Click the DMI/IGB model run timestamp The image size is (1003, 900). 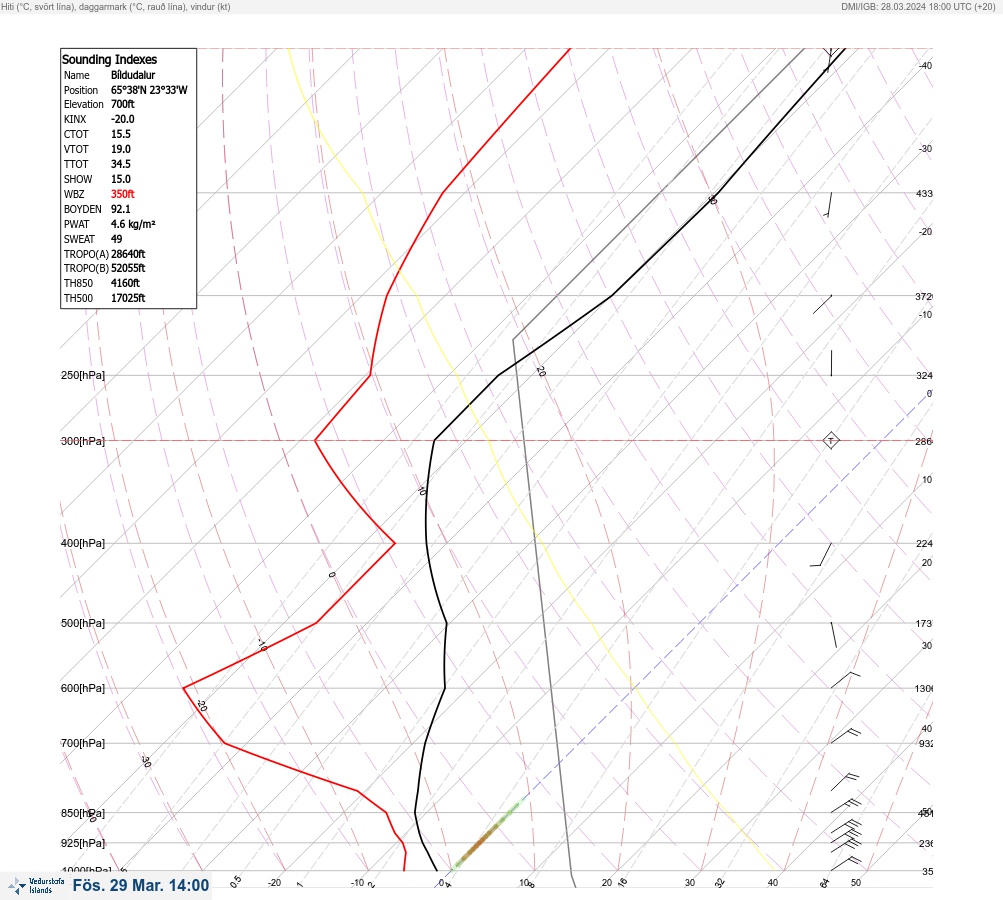919,6
